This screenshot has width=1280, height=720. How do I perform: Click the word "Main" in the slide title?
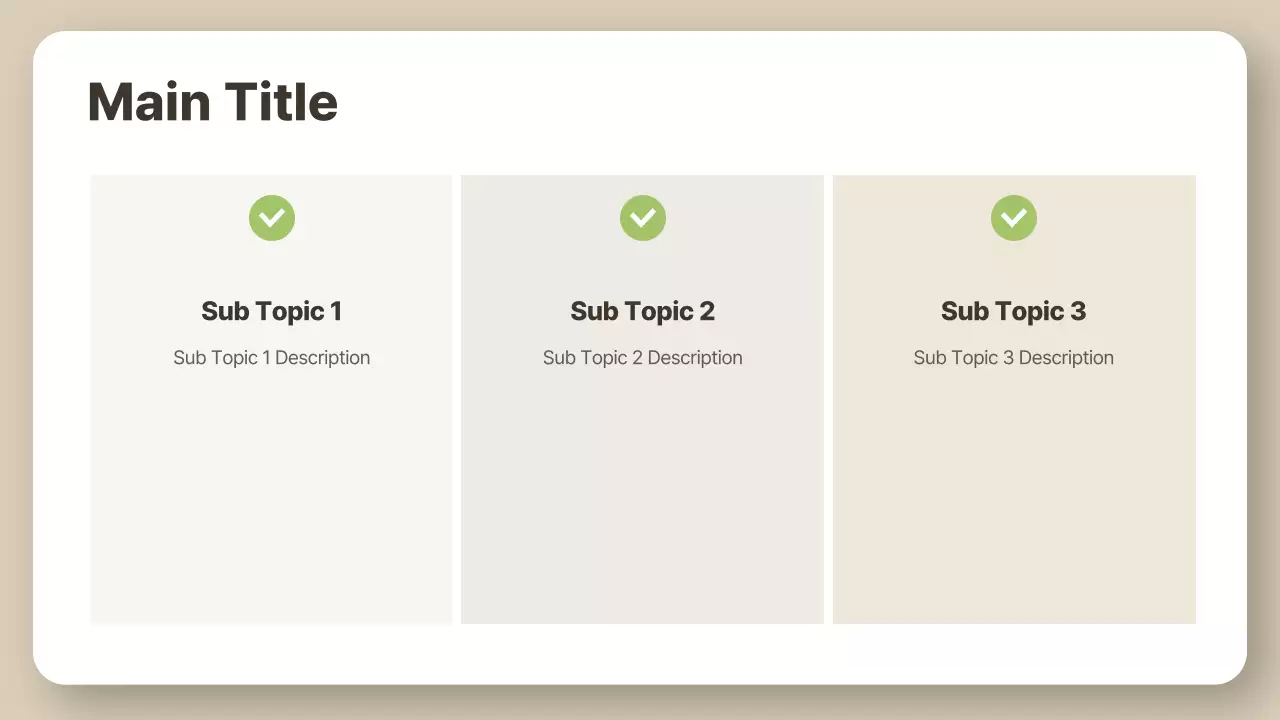[x=149, y=102]
